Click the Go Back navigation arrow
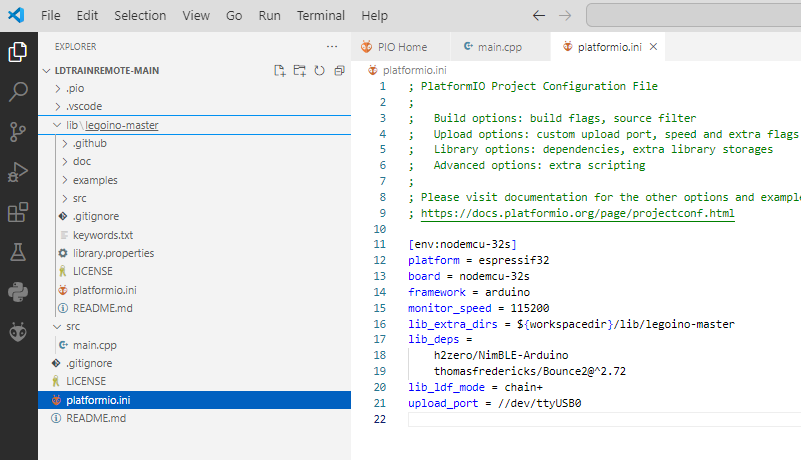The image size is (801, 460). coord(538,16)
